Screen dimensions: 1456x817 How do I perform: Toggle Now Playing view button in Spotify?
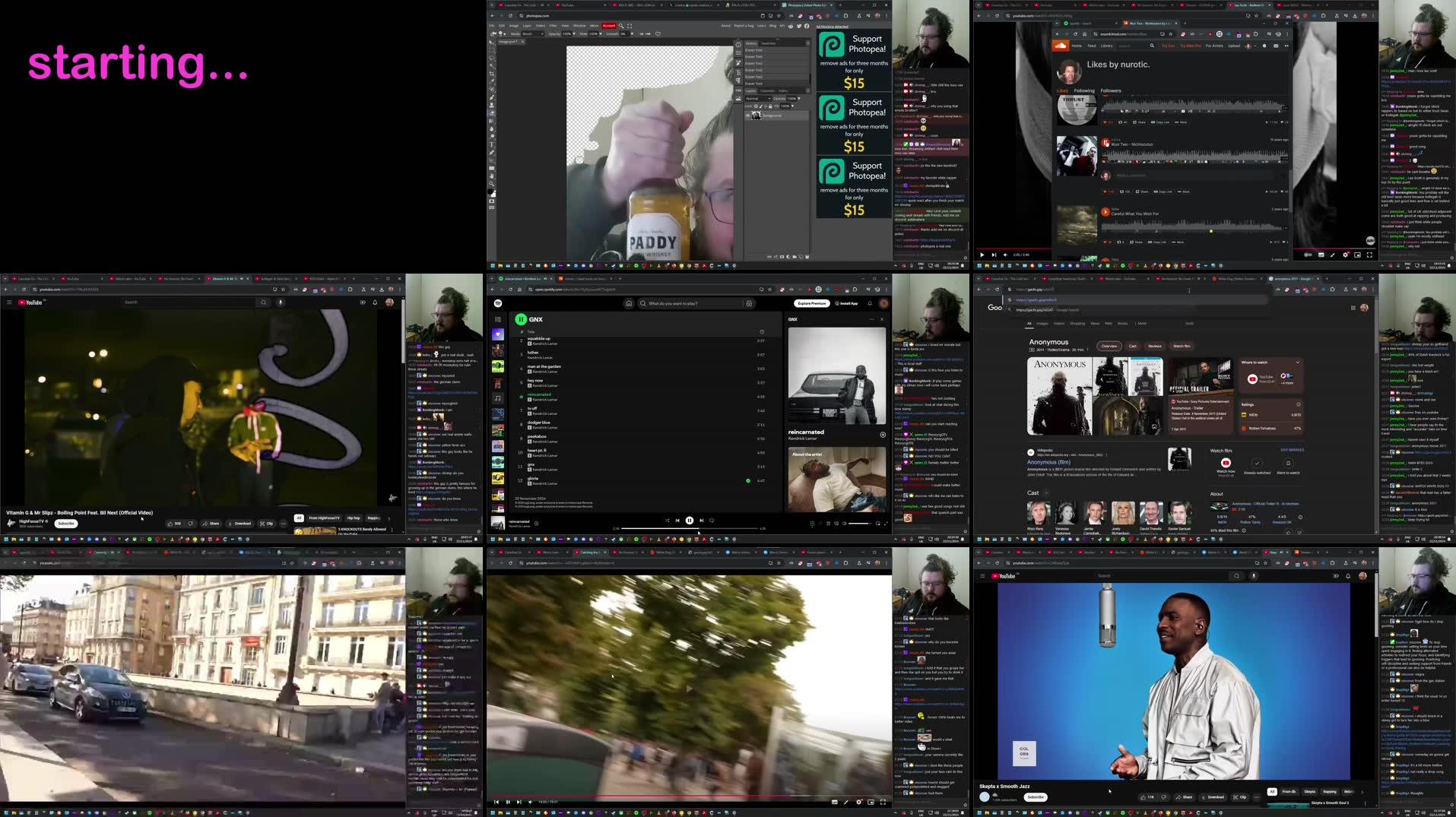pyautogui.click(x=812, y=523)
